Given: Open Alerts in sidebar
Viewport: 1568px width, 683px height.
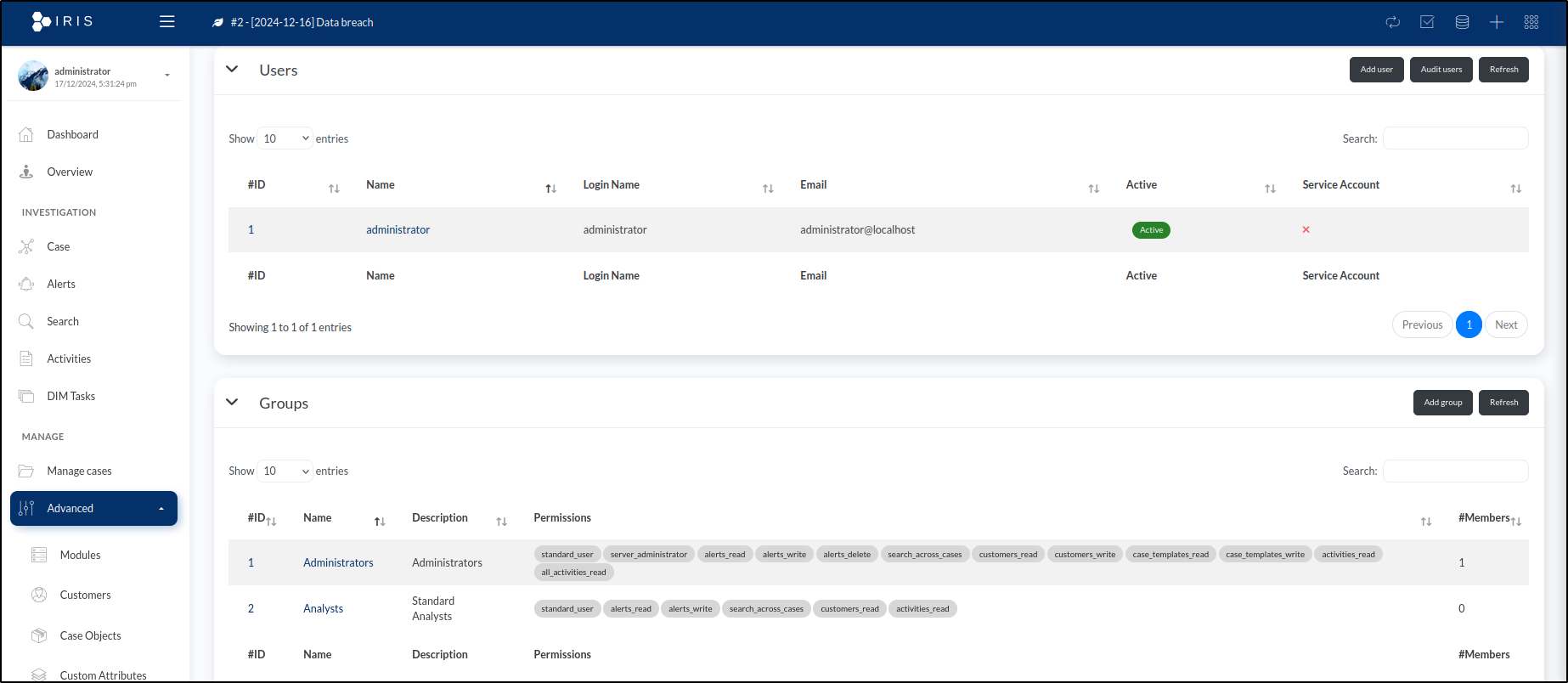Looking at the screenshot, I should point(61,284).
